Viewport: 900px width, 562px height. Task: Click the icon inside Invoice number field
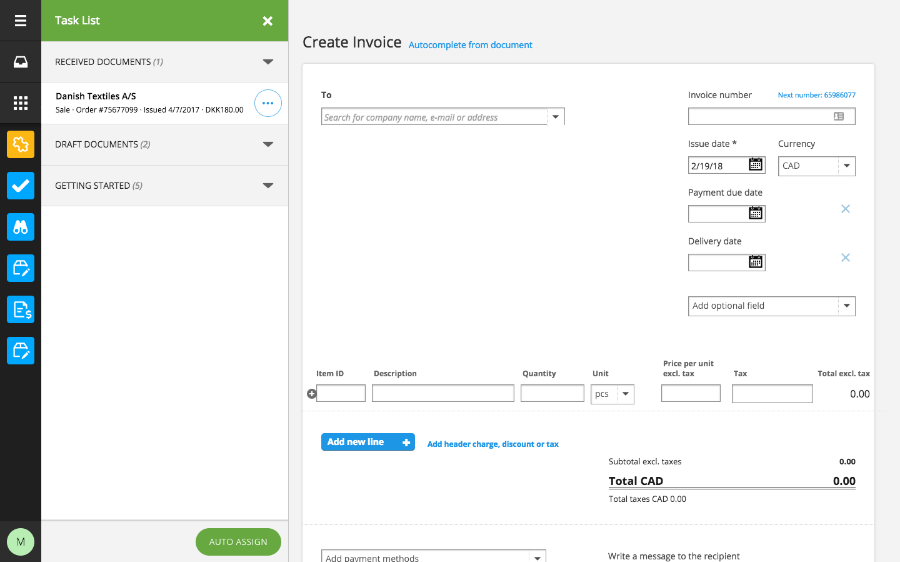coord(839,117)
